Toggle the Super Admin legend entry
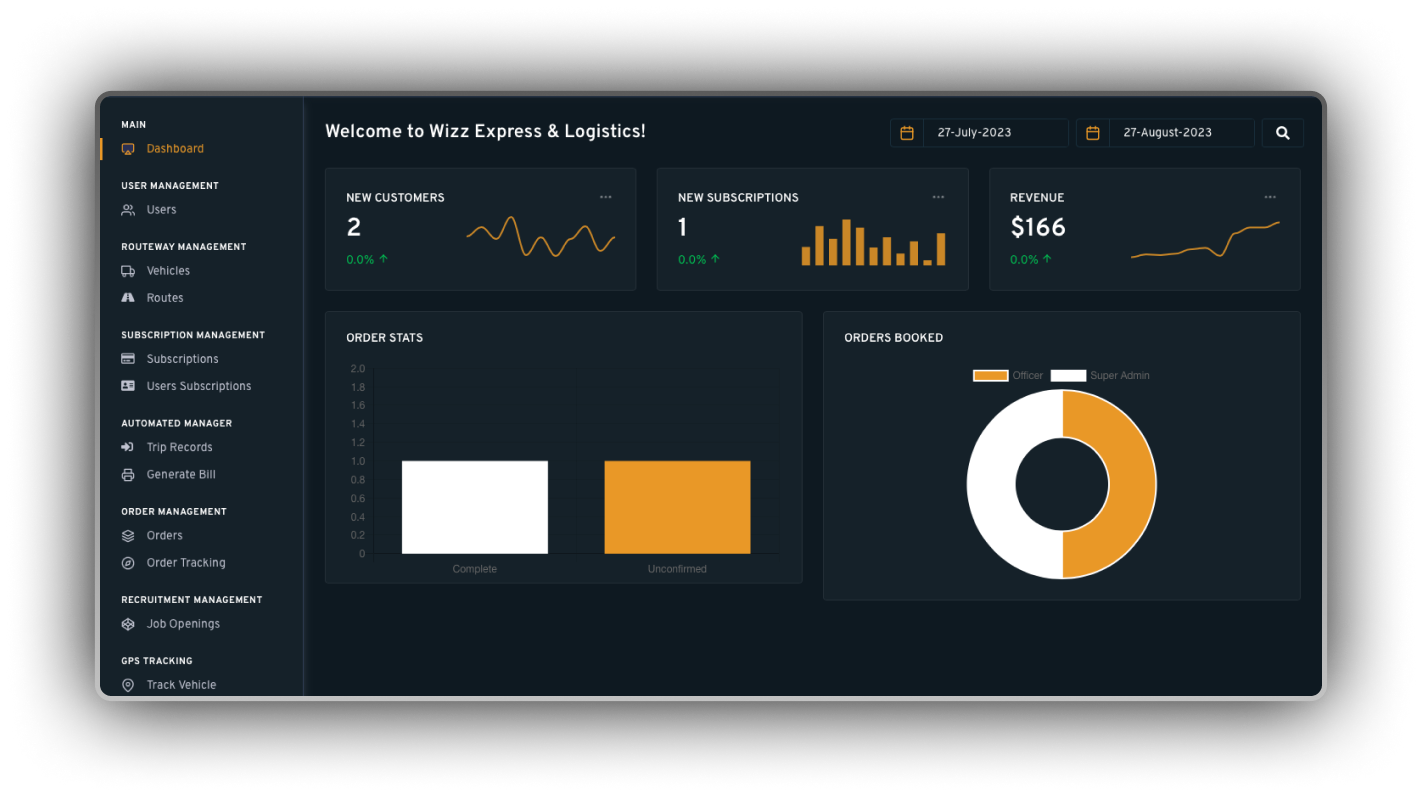 tap(1099, 376)
